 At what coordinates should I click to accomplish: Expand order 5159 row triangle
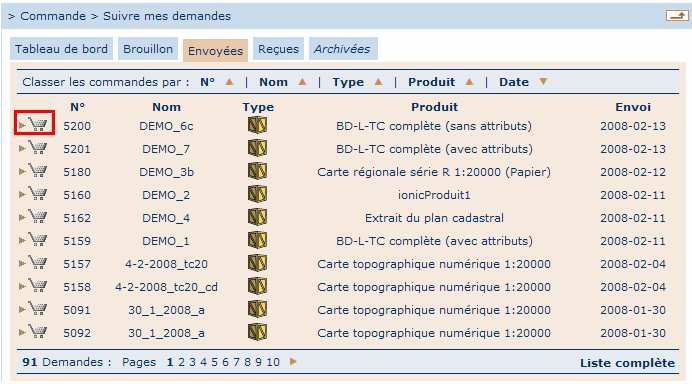(22, 240)
